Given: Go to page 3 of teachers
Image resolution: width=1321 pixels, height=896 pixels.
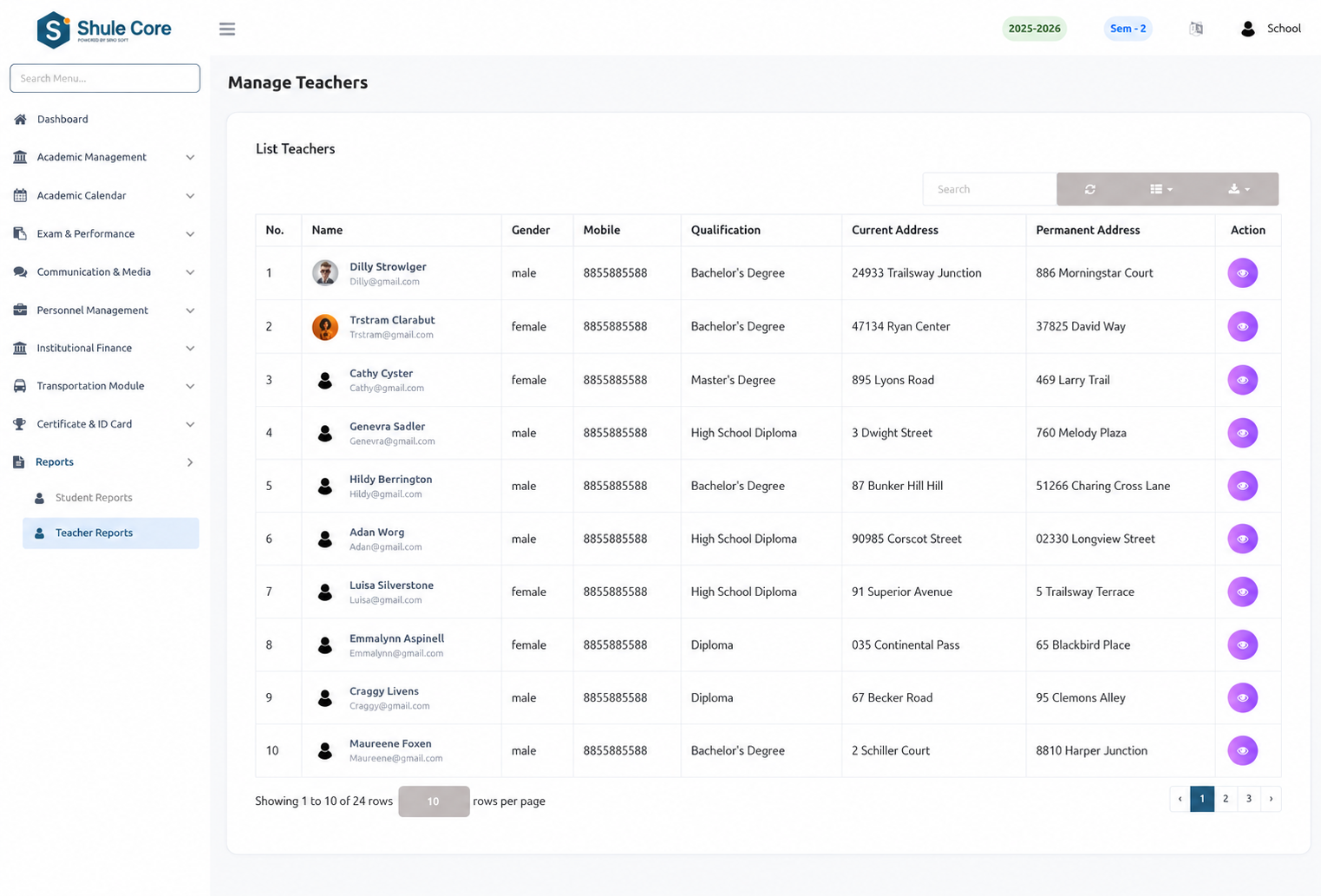Looking at the screenshot, I should click(1249, 799).
